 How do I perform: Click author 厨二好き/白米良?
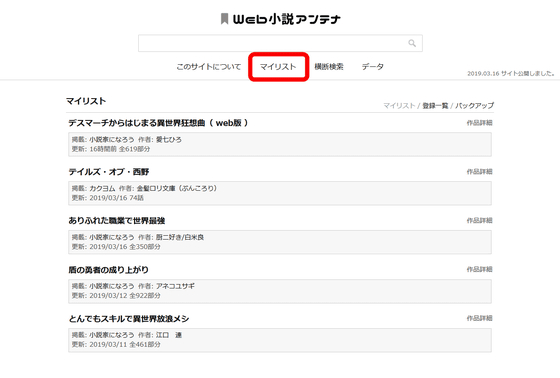[180, 237]
